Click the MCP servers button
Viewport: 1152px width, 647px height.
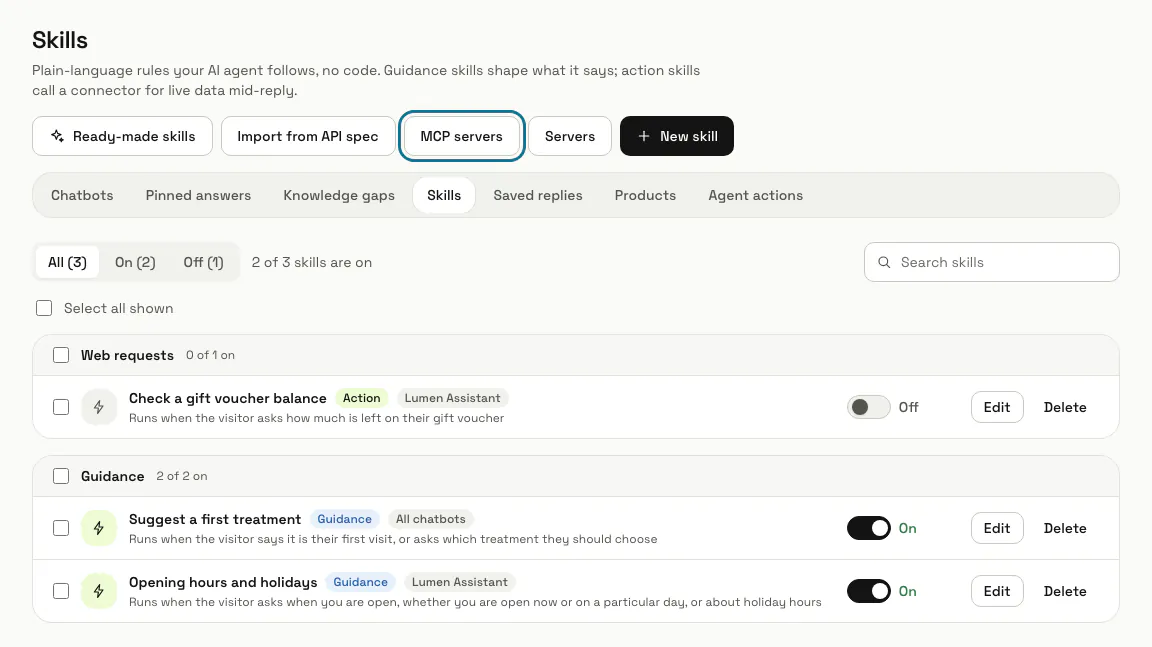click(x=461, y=136)
